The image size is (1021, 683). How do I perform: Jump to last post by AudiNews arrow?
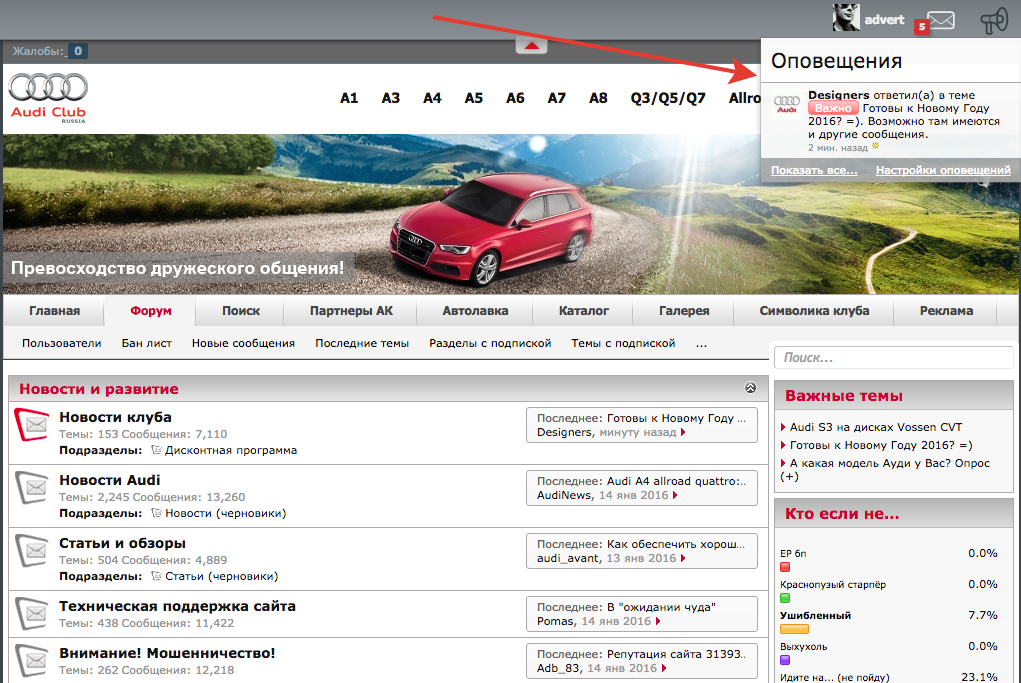click(x=675, y=495)
